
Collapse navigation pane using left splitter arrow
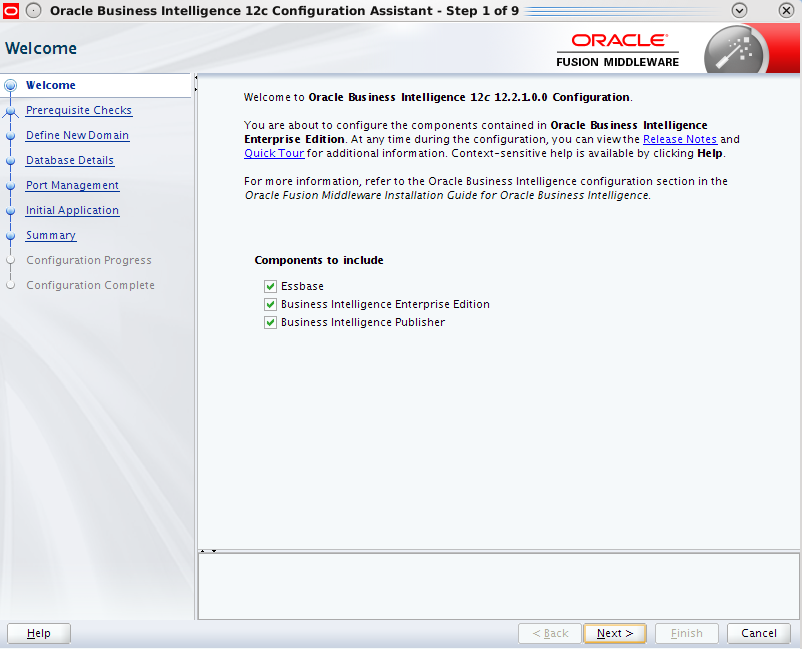(196, 78)
